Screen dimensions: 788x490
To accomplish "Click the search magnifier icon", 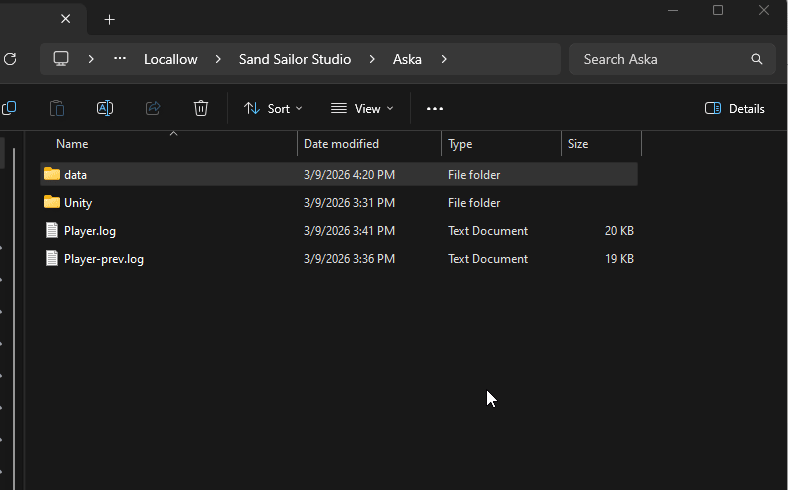I will (757, 59).
